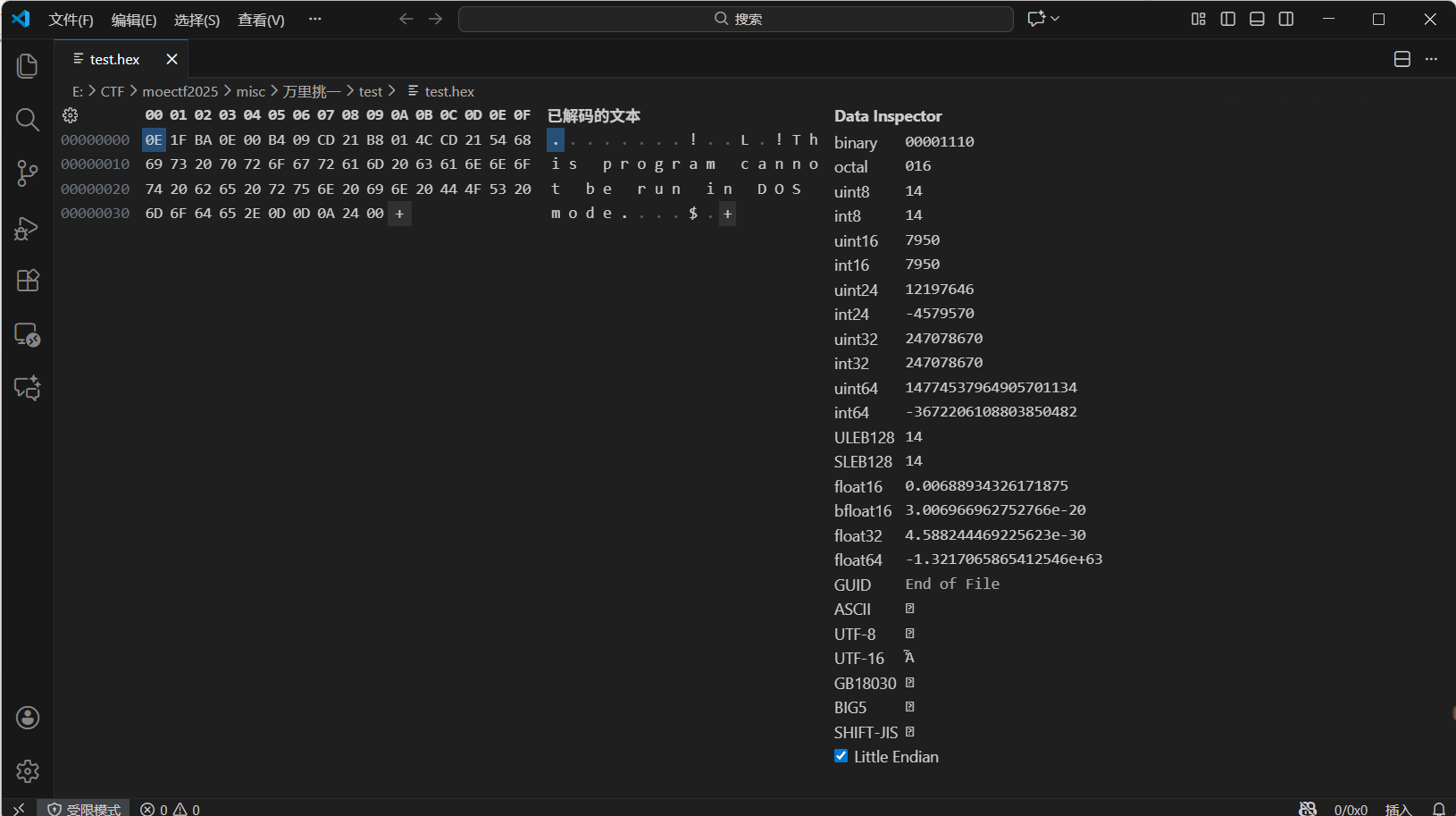Toggle the bottom panel visibility
This screenshot has height=816, width=1456.
[1256, 18]
